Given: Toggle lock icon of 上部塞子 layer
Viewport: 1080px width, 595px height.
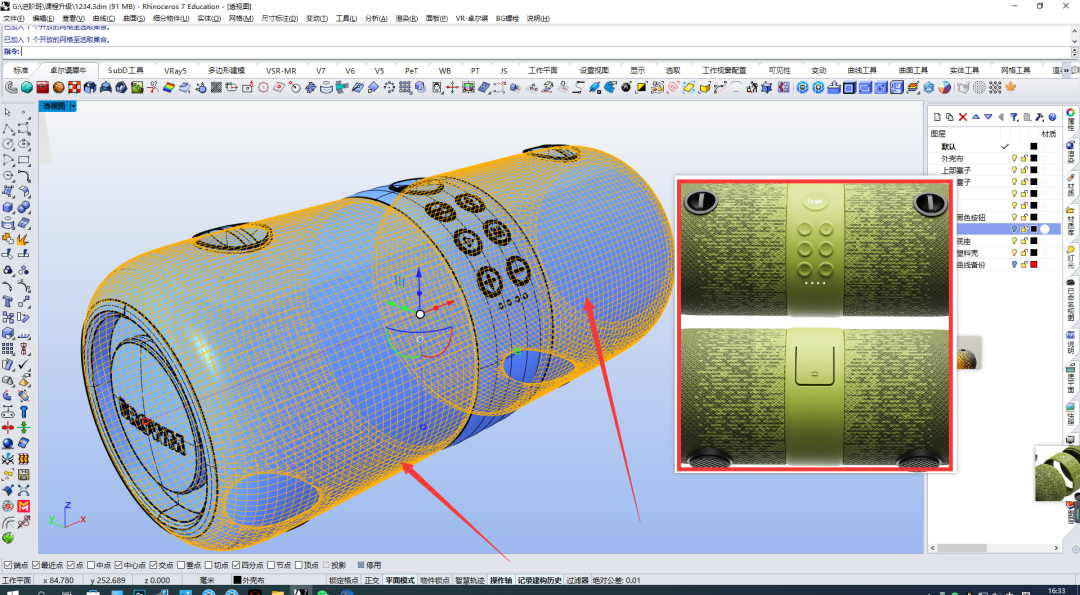Looking at the screenshot, I should 1024,170.
